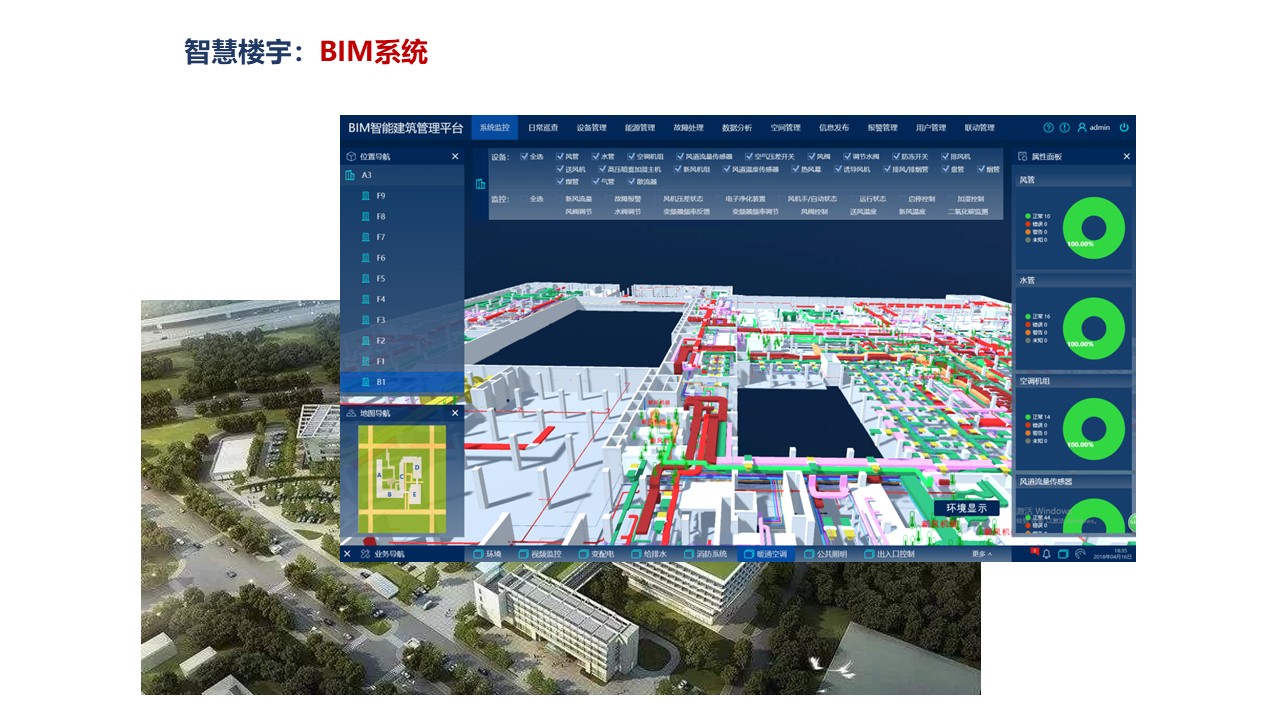Switch to the 系统监控 tab
Image resolution: width=1280 pixels, height=720 pixels.
click(494, 128)
